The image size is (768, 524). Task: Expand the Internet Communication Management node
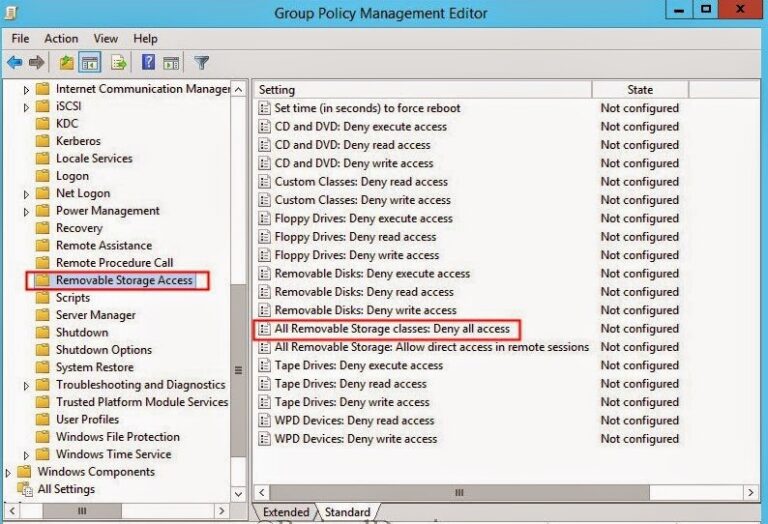(26, 90)
